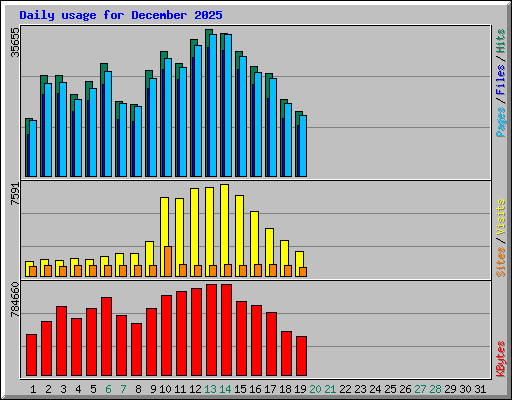Click day label 28 on the x-axis
The width and height of the screenshot is (512, 400).
click(x=436, y=389)
